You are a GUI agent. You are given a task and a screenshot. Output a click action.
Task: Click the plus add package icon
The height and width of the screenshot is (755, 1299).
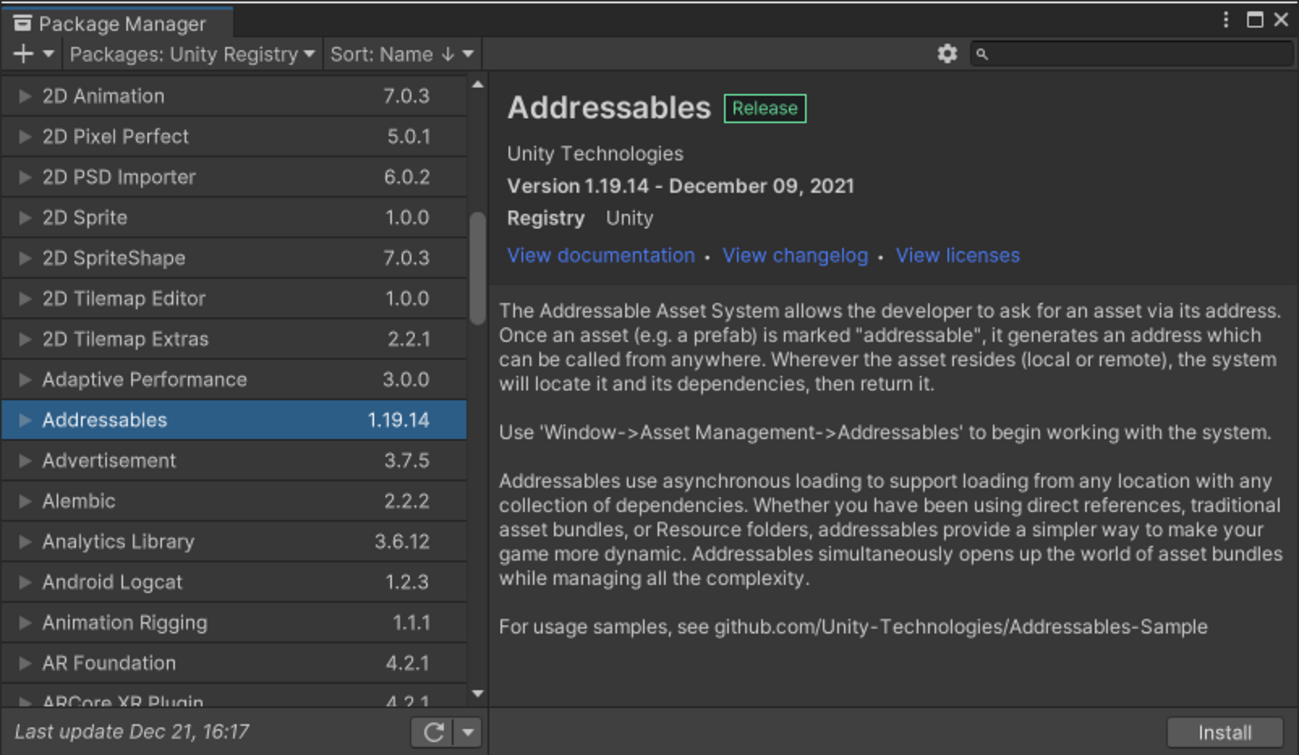pos(24,54)
